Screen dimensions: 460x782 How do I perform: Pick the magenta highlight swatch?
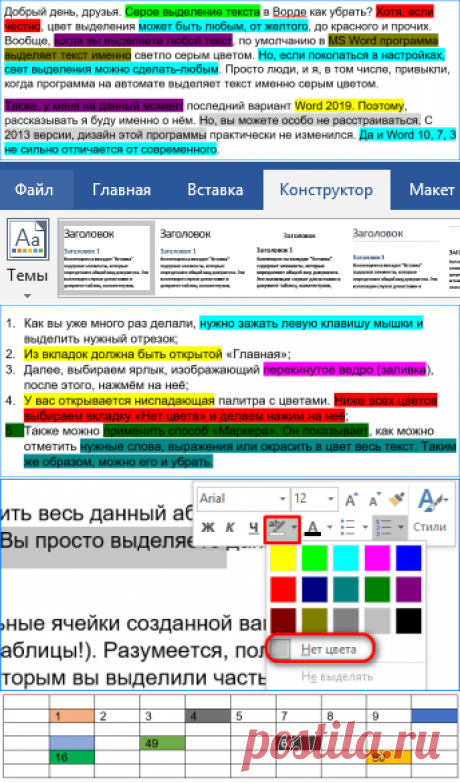(377, 558)
